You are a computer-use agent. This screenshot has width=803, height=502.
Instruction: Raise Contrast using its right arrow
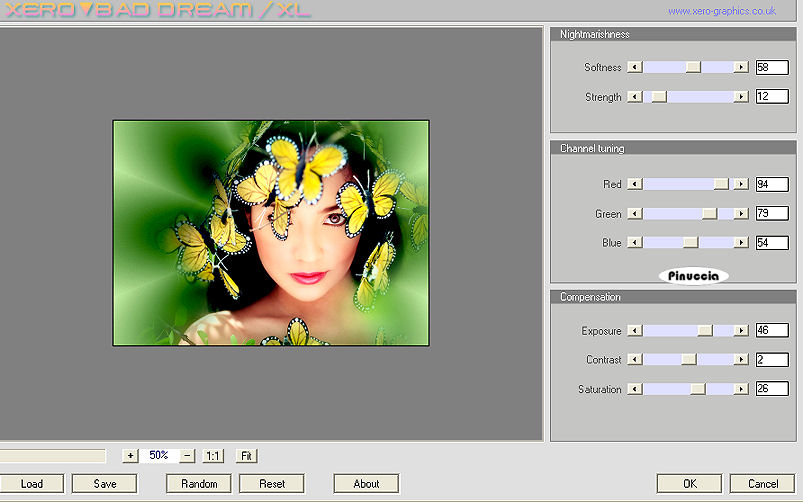click(741, 360)
